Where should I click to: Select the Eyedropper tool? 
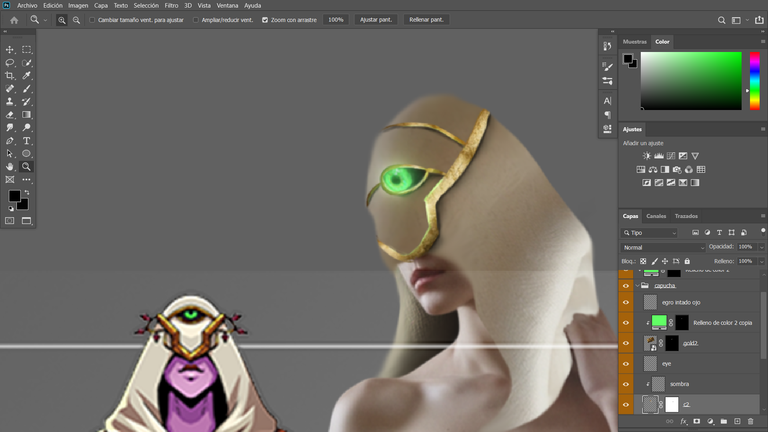tap(26, 75)
